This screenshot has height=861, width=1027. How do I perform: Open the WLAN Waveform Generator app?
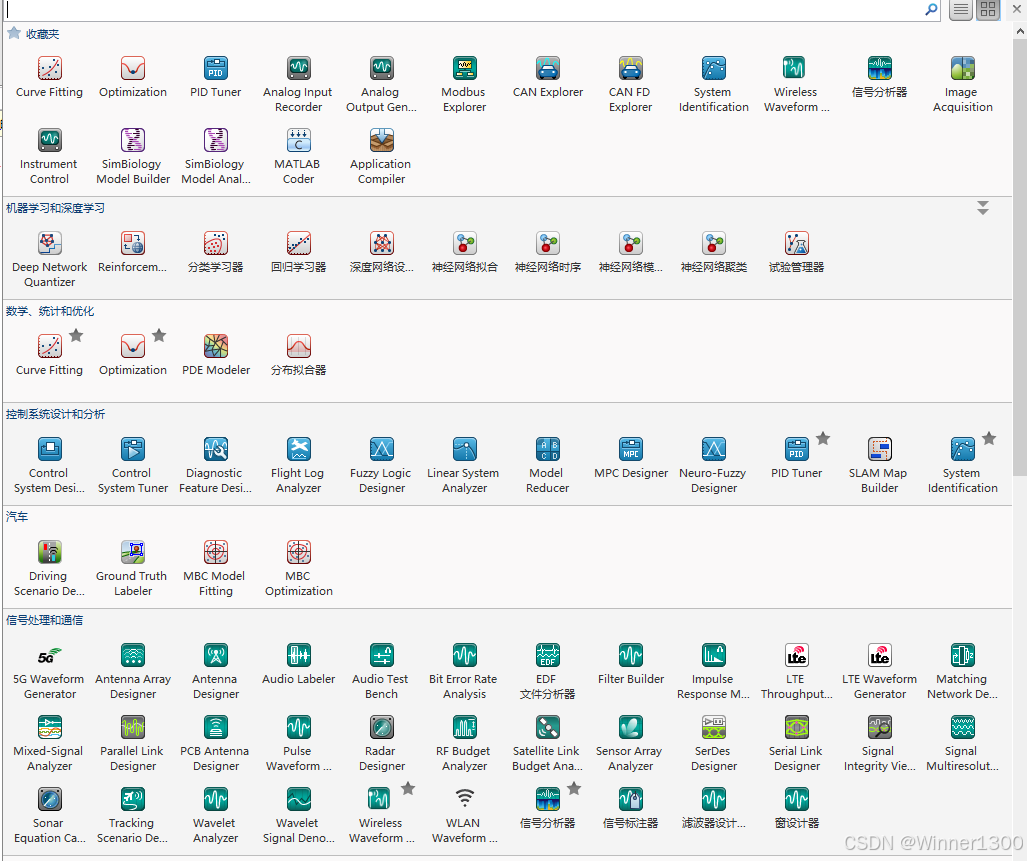[464, 815]
